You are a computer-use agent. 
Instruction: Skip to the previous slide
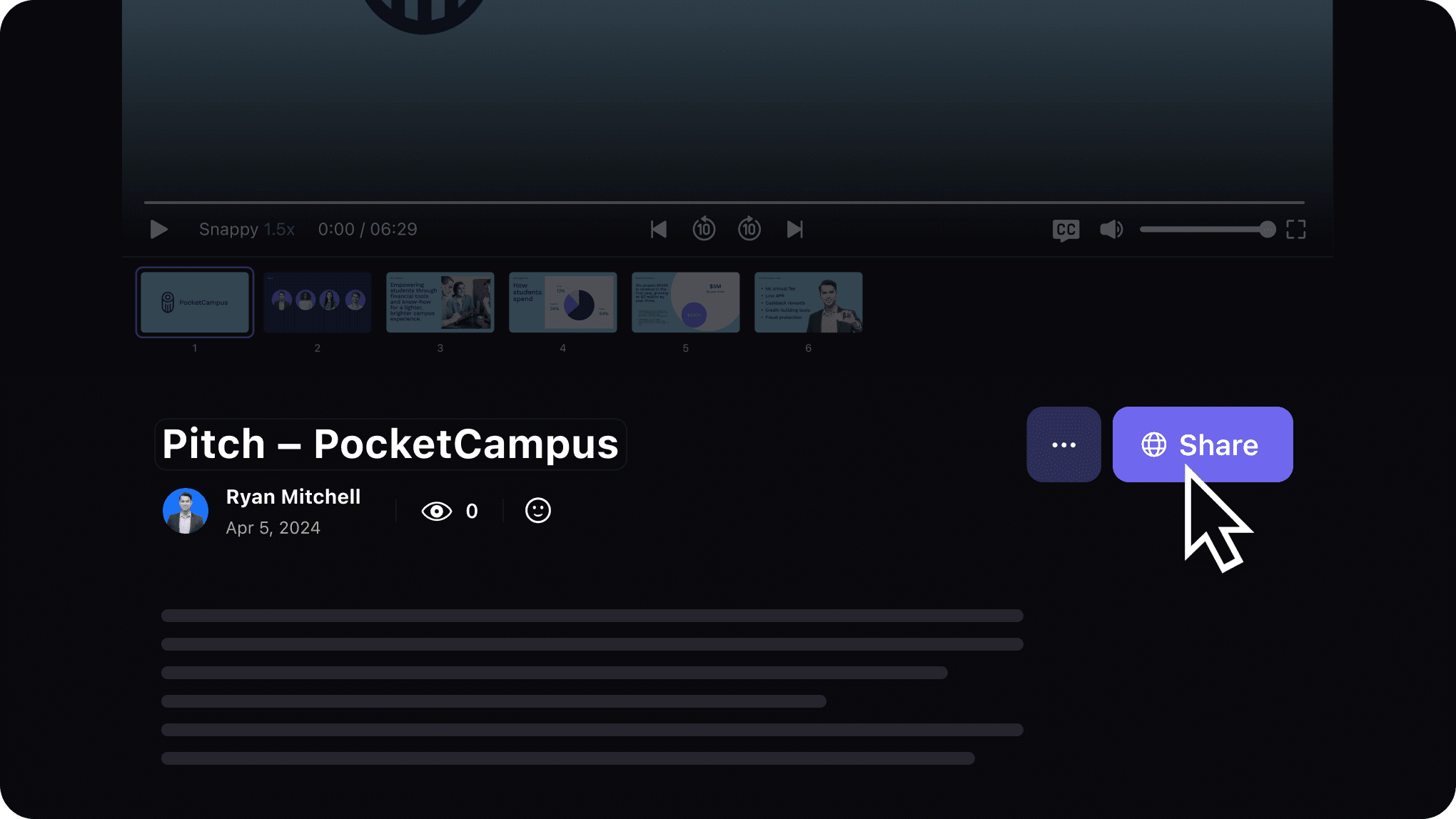pos(658,229)
